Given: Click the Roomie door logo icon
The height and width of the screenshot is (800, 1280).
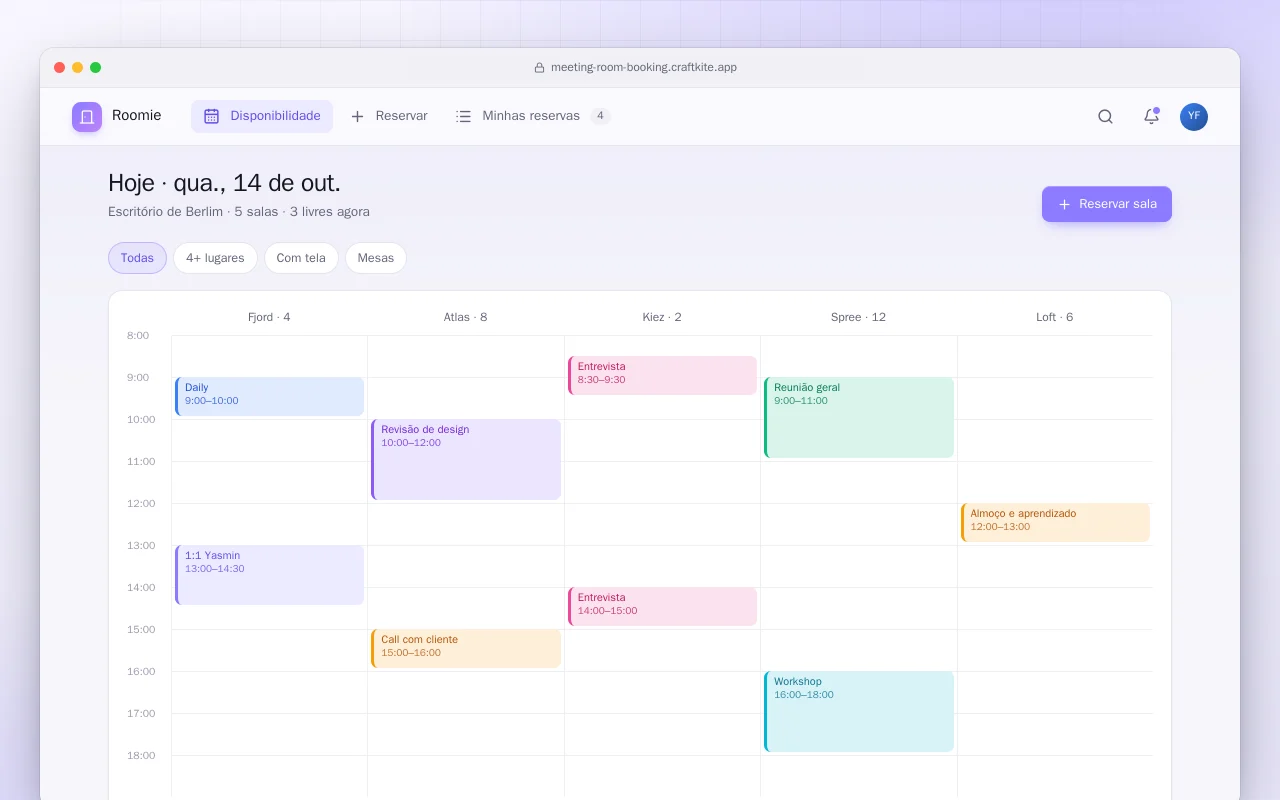Looking at the screenshot, I should pyautogui.click(x=87, y=117).
